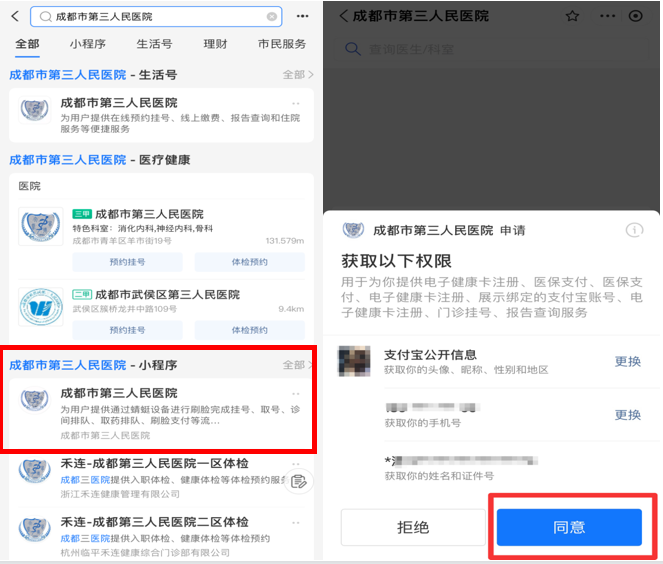Tap the mini program hospital logo icon
663x564 pixels.
(35, 400)
